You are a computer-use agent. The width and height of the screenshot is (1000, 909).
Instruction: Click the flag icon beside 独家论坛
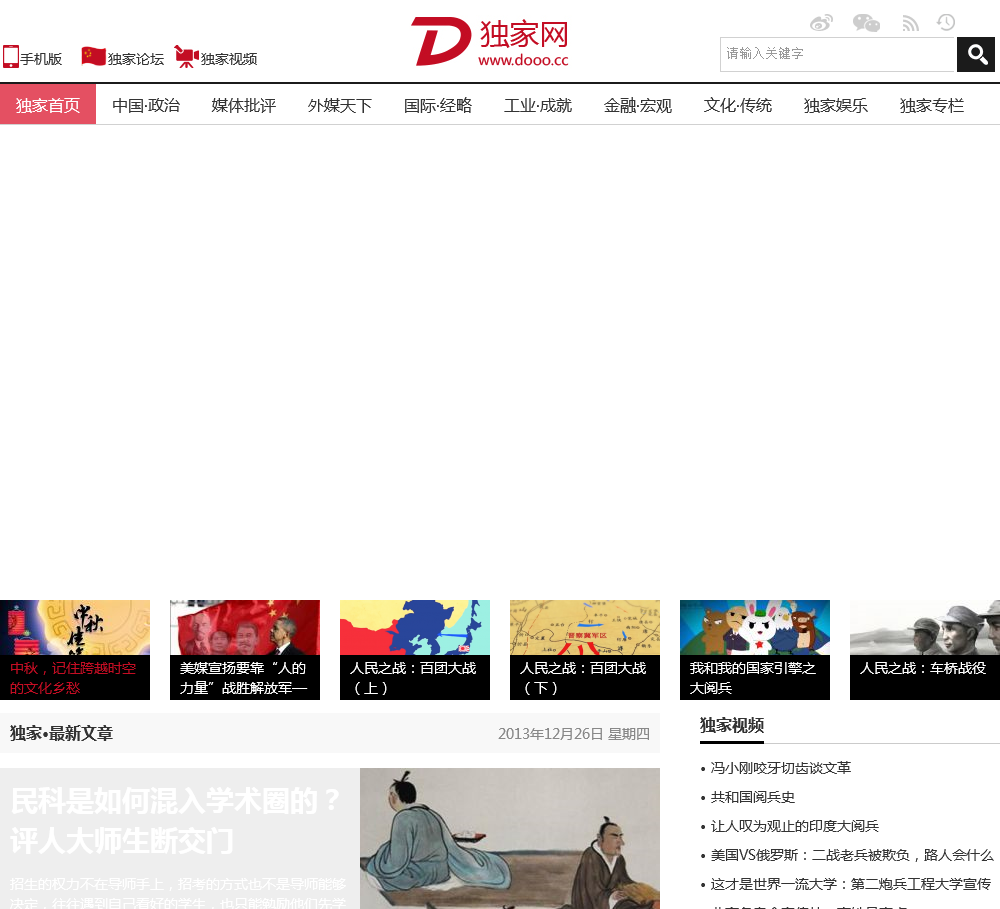coord(93,56)
